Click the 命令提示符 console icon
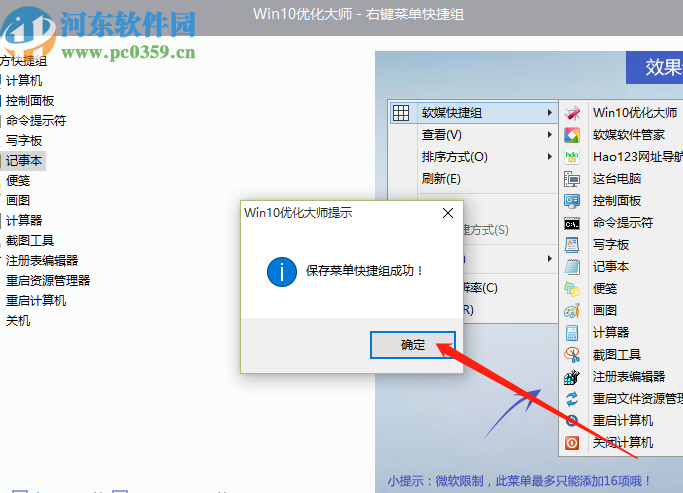 pyautogui.click(x=572, y=224)
